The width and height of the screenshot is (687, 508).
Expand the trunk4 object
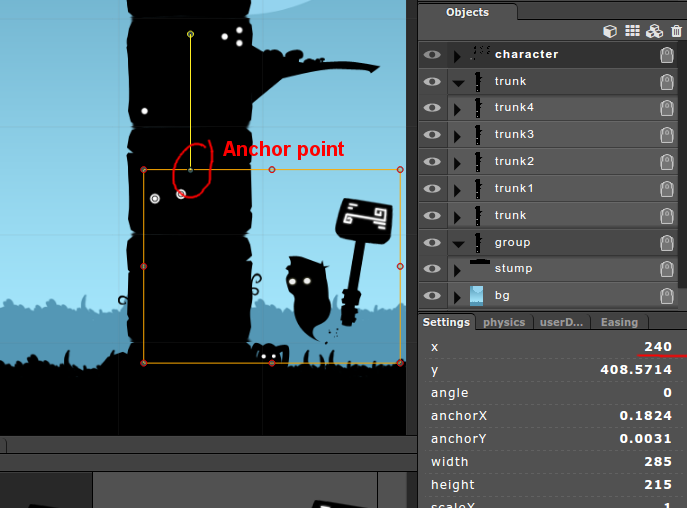457,110
